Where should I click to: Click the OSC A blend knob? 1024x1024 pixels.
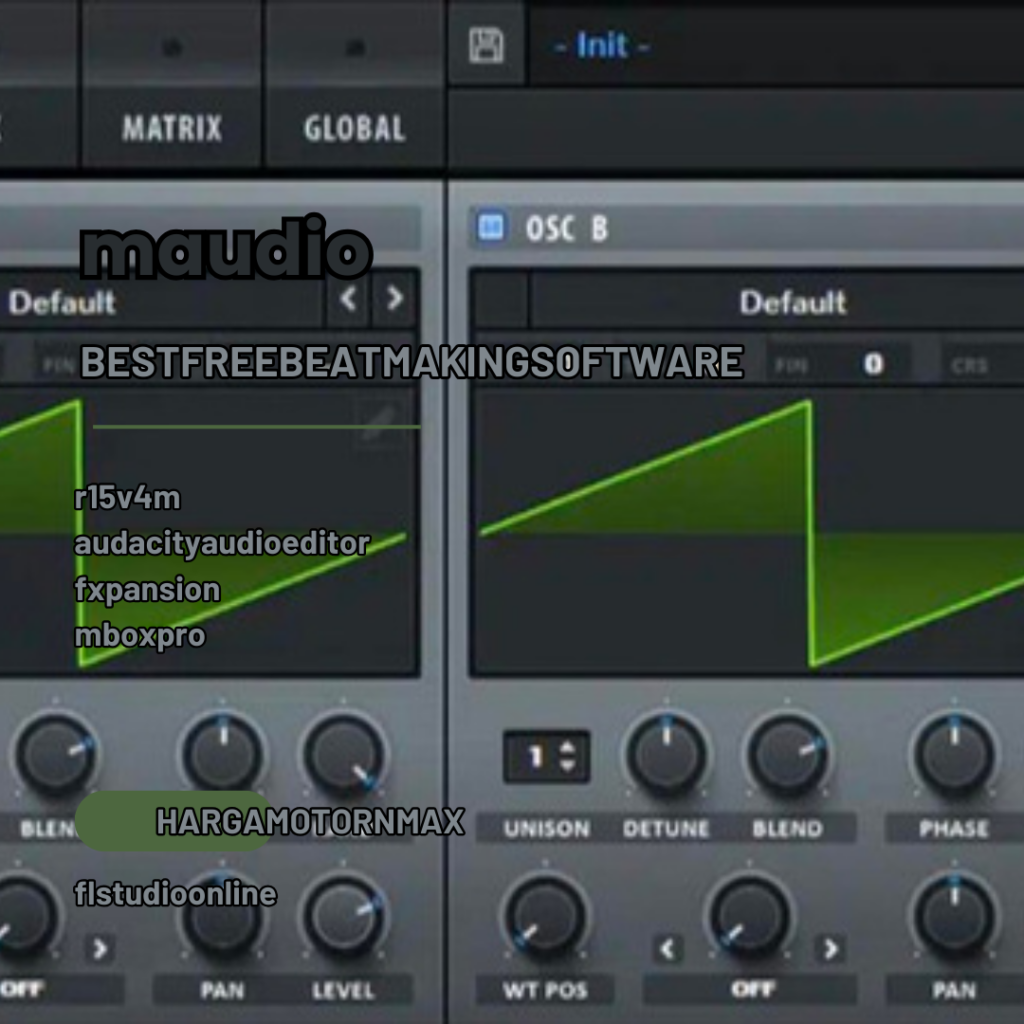coord(56,755)
